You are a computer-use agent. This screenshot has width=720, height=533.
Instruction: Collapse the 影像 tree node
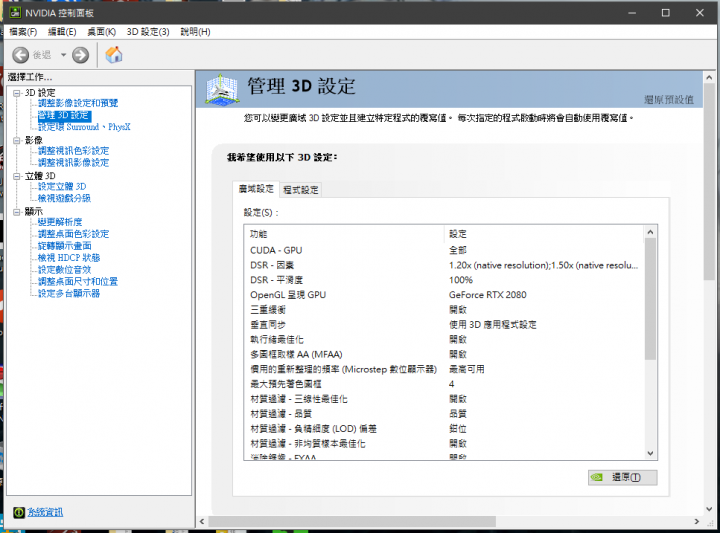[17, 140]
